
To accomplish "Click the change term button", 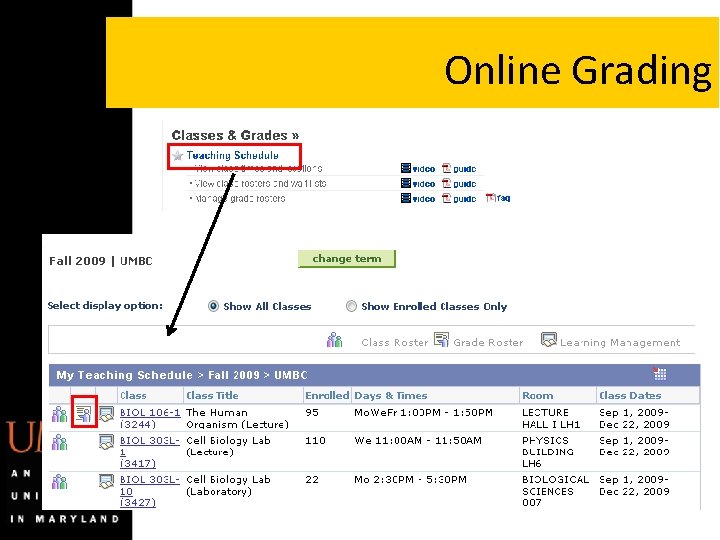I will (x=347, y=259).
